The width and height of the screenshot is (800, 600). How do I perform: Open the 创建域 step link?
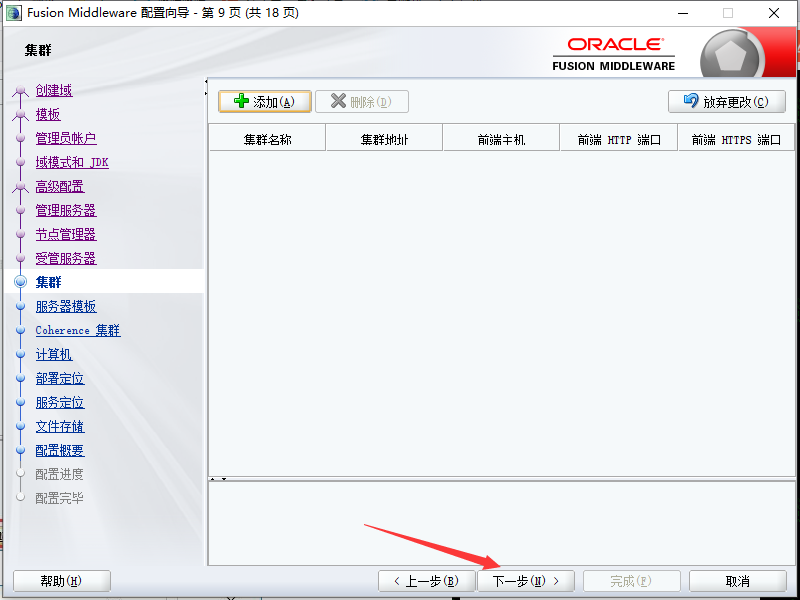pos(54,90)
